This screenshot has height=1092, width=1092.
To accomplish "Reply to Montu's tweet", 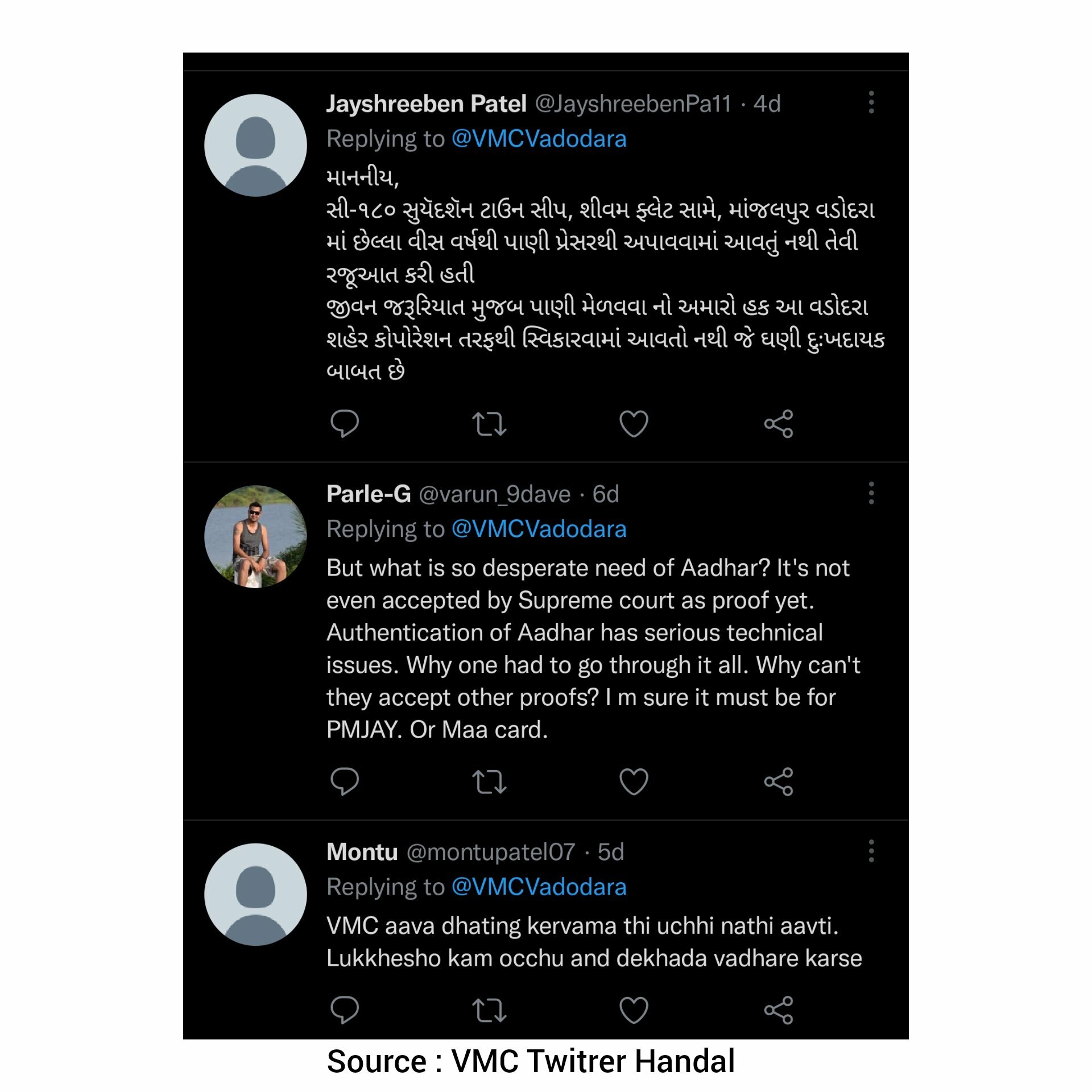I will pyautogui.click(x=345, y=1010).
